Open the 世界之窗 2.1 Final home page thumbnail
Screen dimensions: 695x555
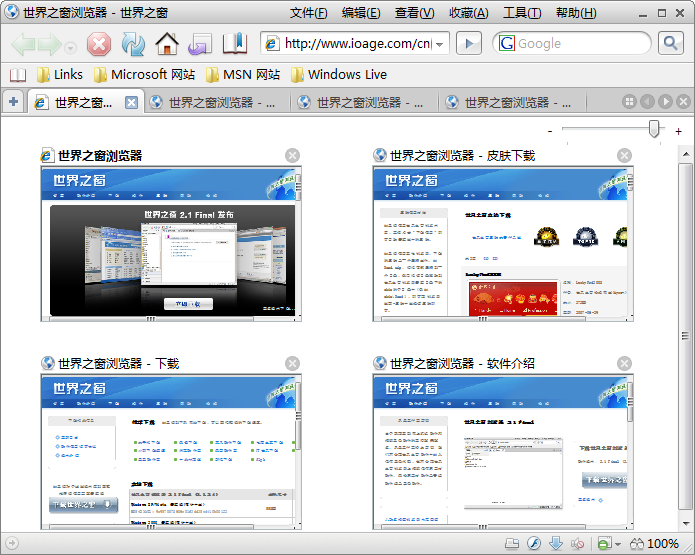(171, 244)
